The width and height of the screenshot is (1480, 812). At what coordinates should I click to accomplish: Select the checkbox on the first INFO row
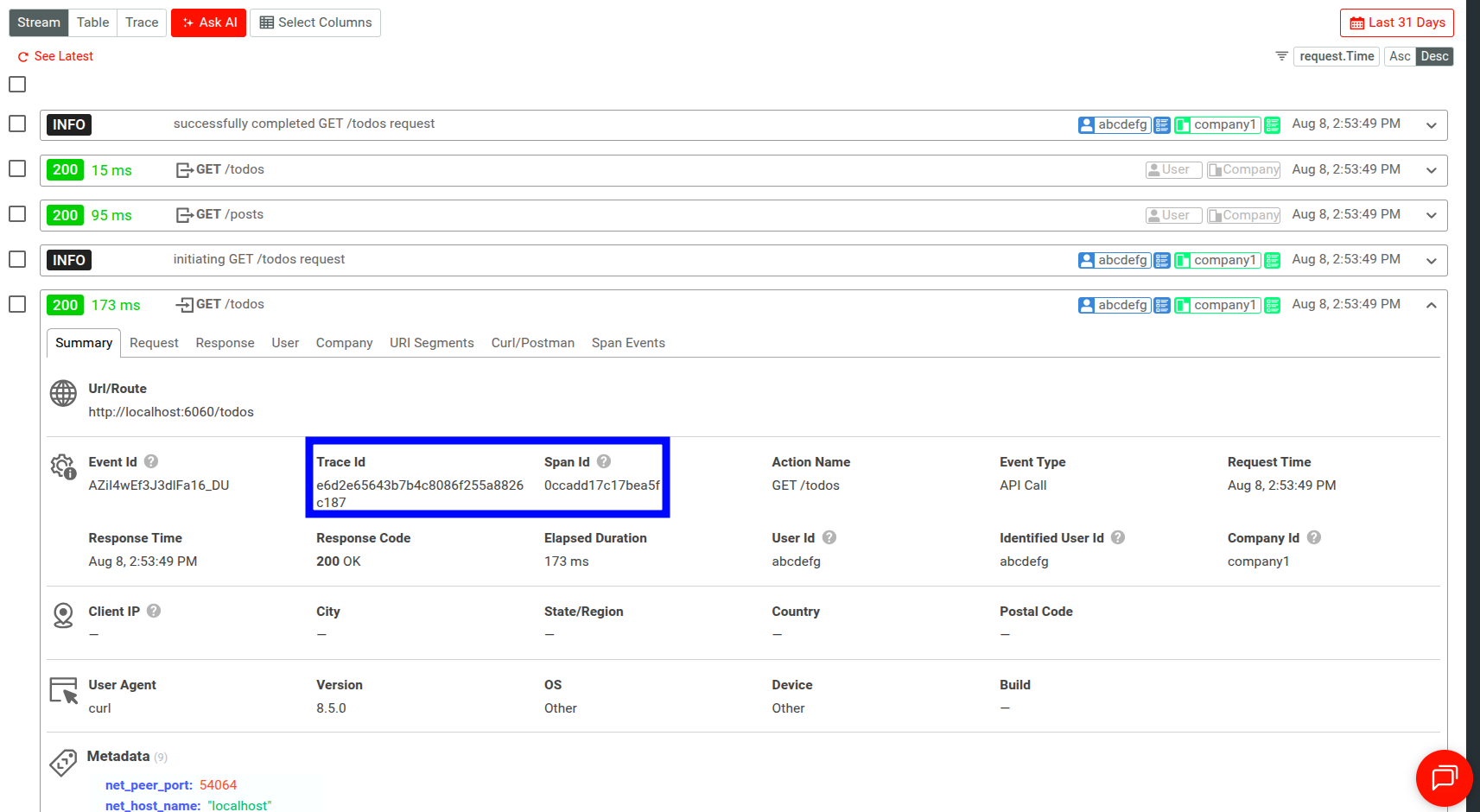click(x=16, y=124)
